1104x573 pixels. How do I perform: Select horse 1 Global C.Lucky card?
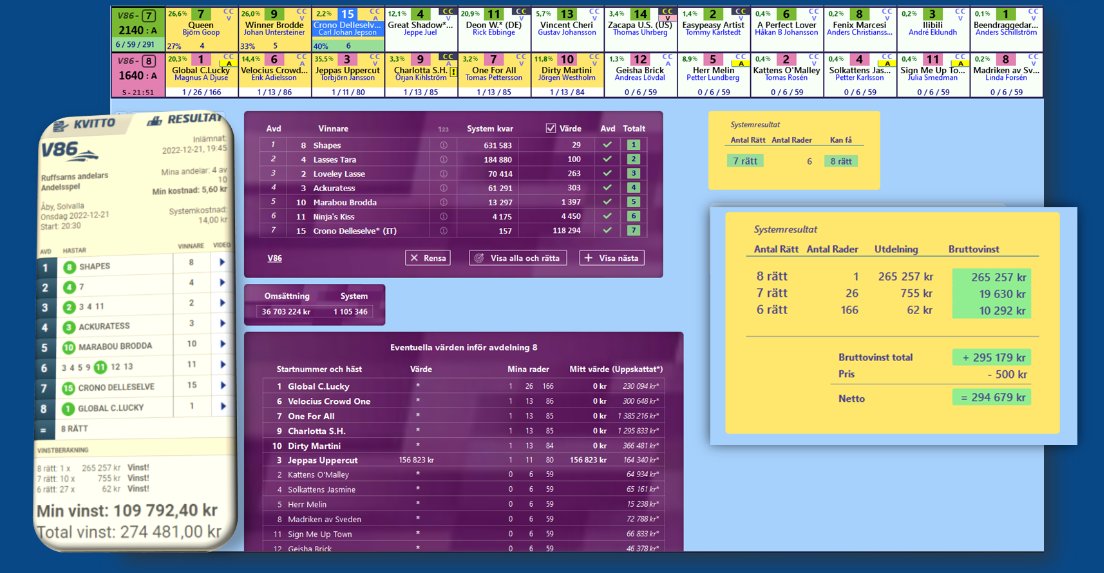coord(201,75)
